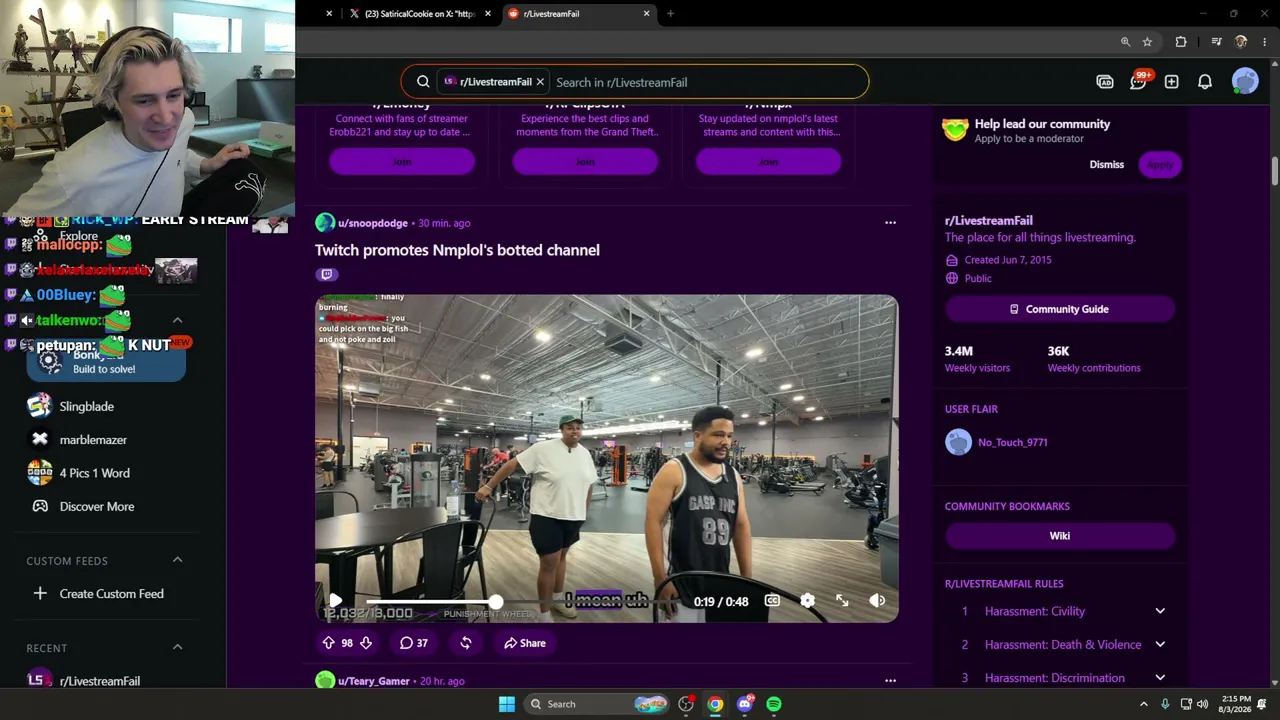Open the Community Guide
The height and width of the screenshot is (720, 1280).
[1060, 309]
